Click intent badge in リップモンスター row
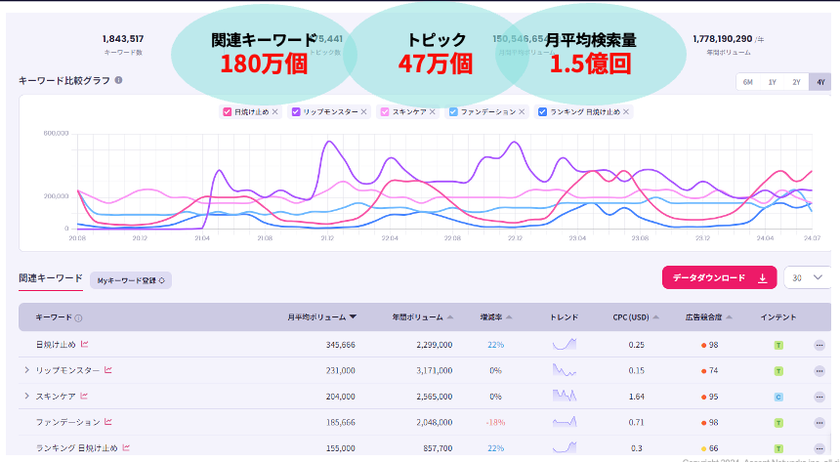Image resolution: width=840 pixels, height=462 pixels. coord(778,371)
